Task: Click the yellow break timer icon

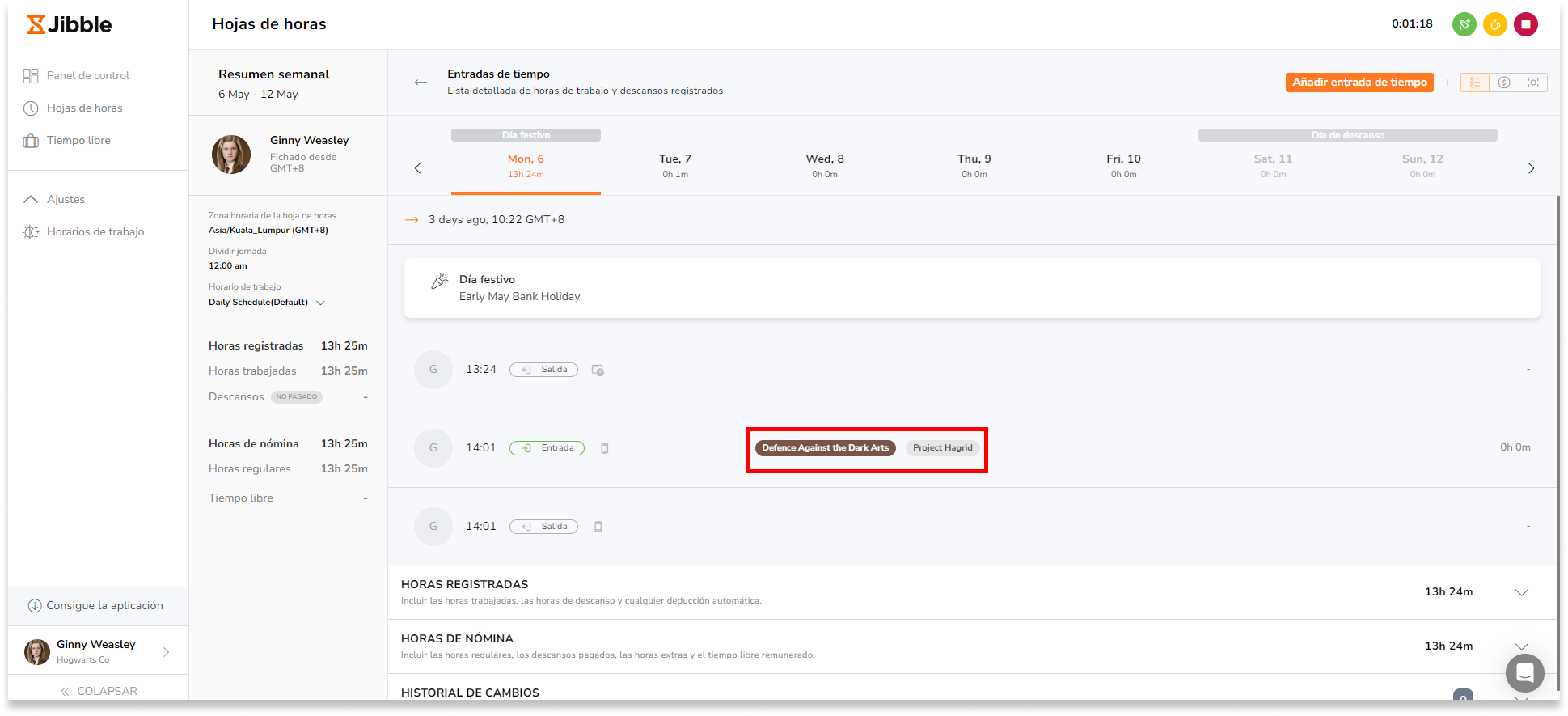Action: click(x=1494, y=24)
